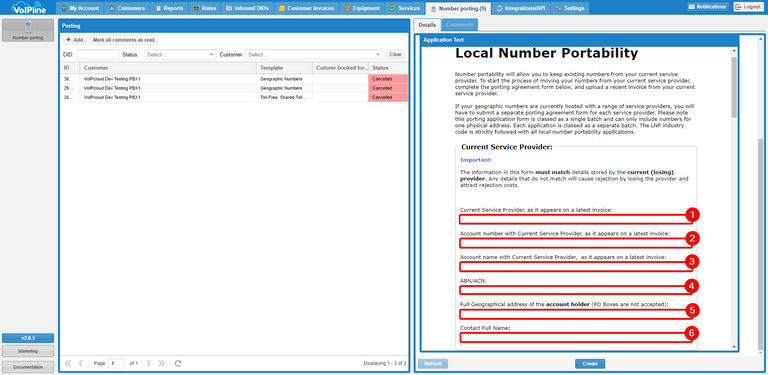
Task: Open the Customer invoices tab
Action: 306,8
